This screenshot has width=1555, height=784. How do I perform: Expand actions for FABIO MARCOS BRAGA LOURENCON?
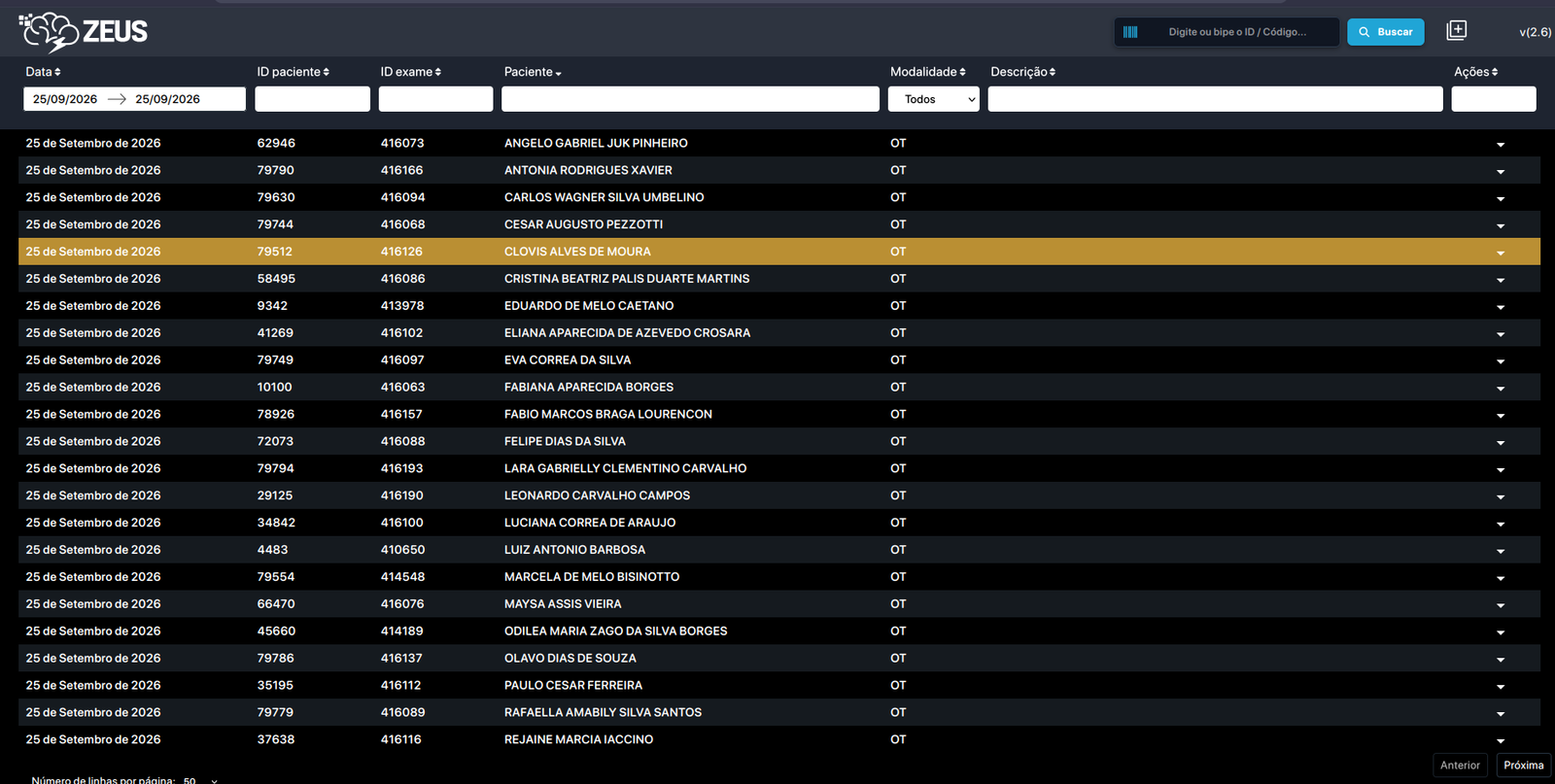tap(1501, 417)
